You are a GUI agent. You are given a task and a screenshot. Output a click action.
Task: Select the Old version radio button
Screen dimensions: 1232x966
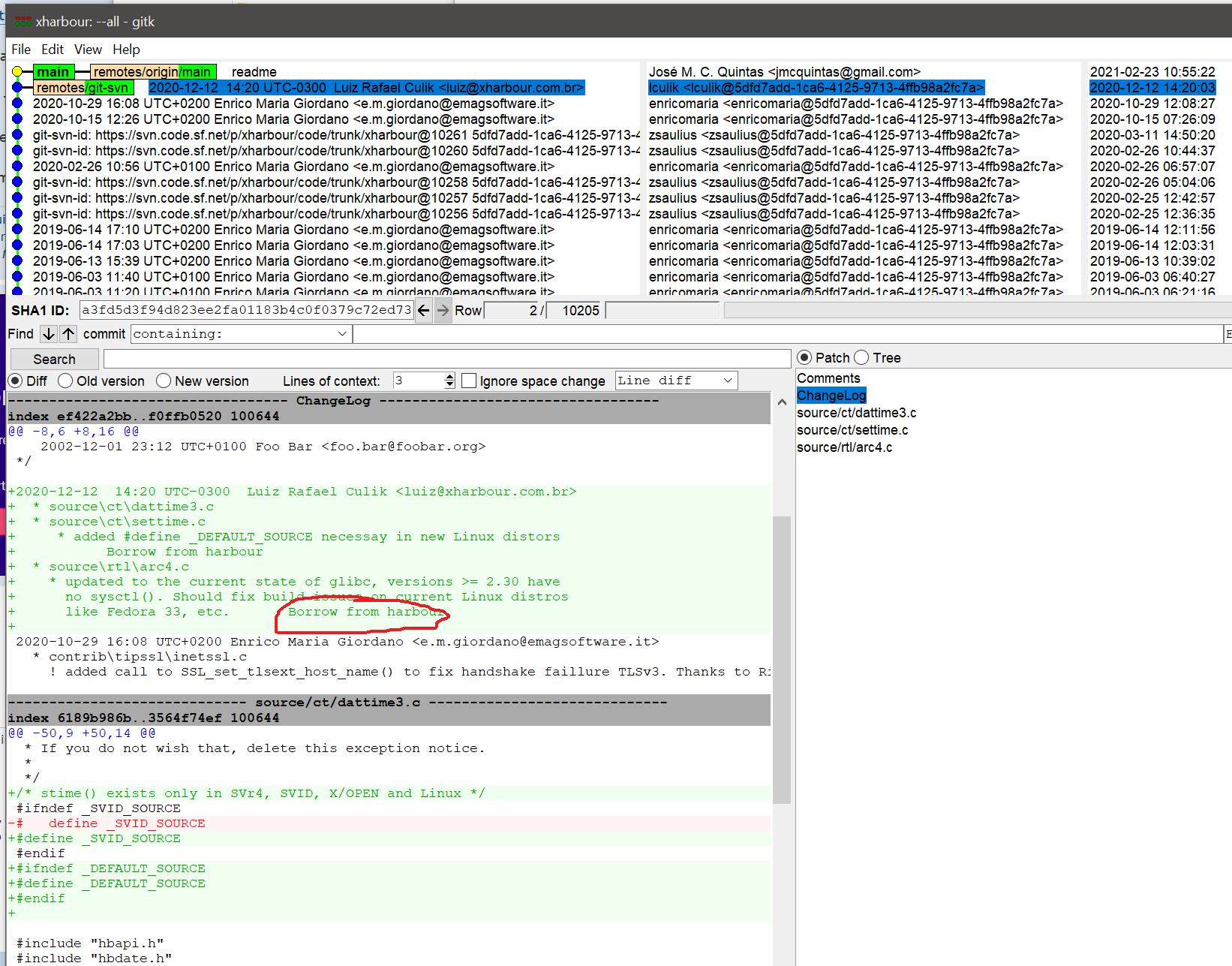(x=66, y=381)
